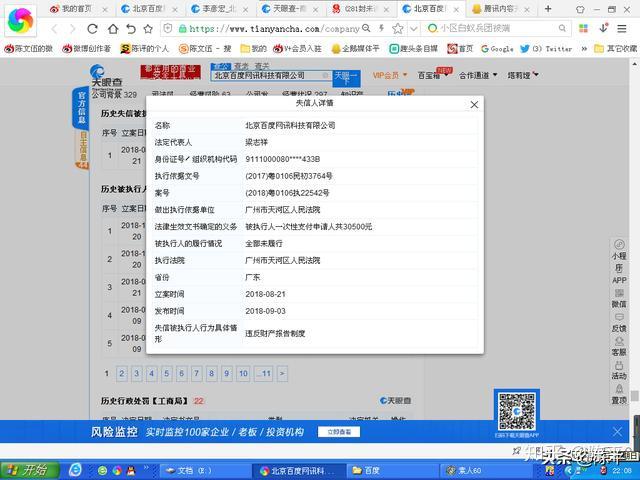Bookmark page with the star icon
Screen dimensions: 640x480
148,29
